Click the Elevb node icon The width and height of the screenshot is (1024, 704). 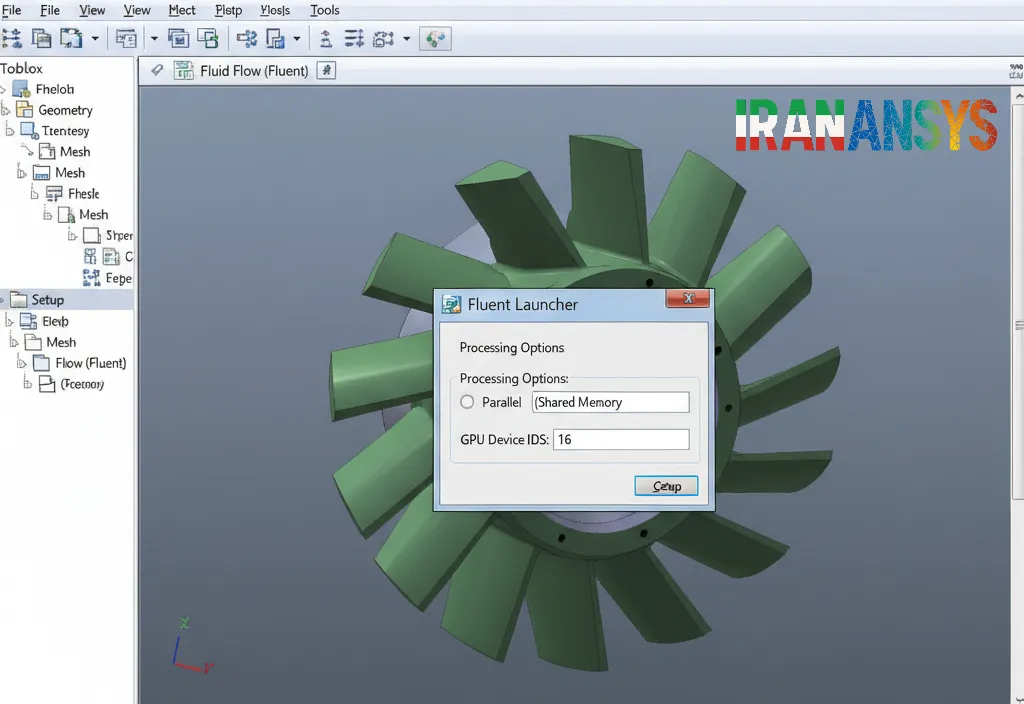(28, 321)
